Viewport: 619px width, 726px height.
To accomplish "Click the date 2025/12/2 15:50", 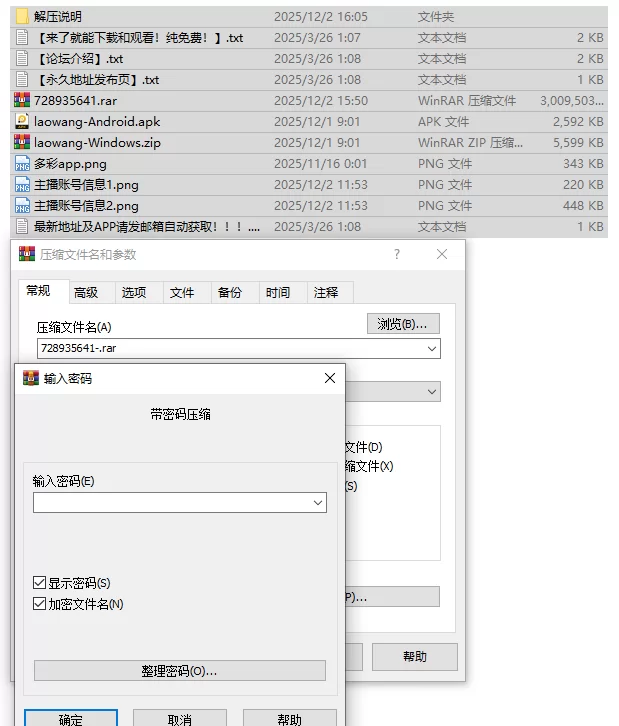I will click(321, 100).
